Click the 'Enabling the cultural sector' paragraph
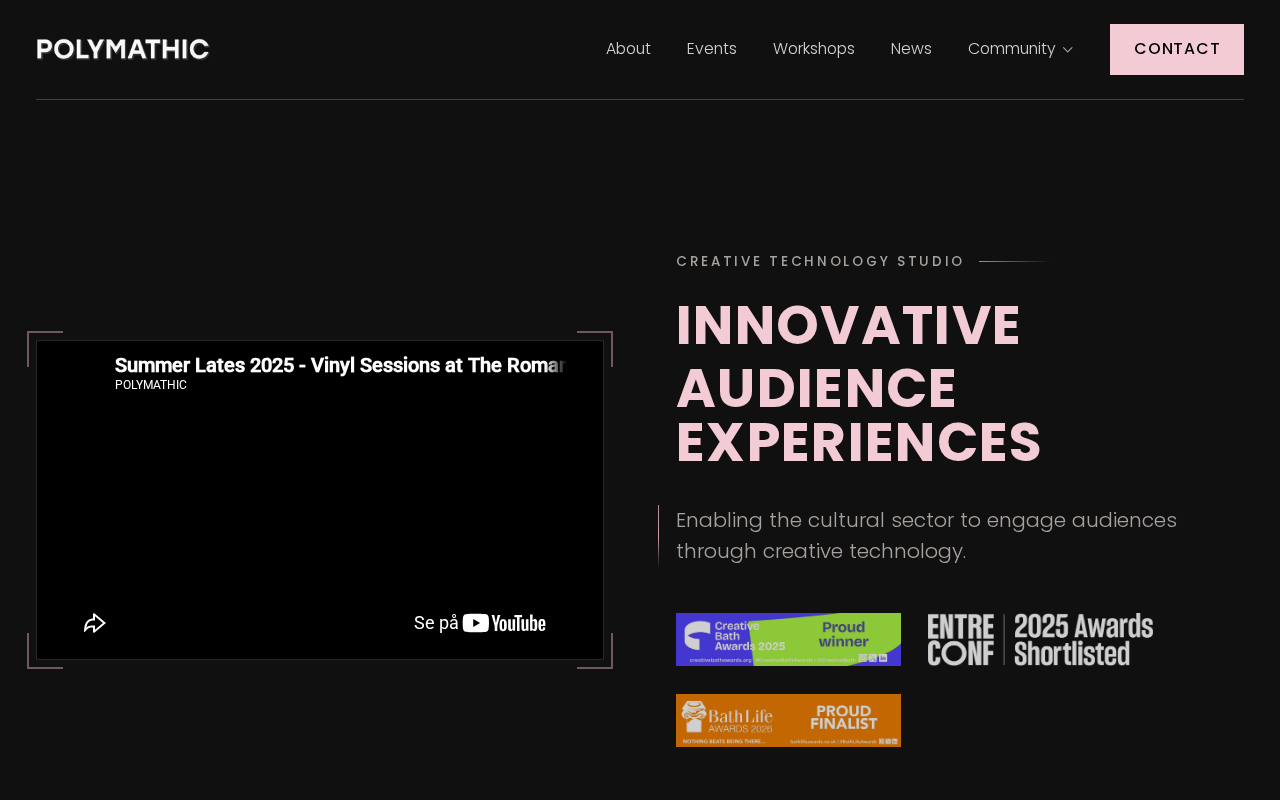Viewport: 1280px width, 800px height. click(x=926, y=535)
